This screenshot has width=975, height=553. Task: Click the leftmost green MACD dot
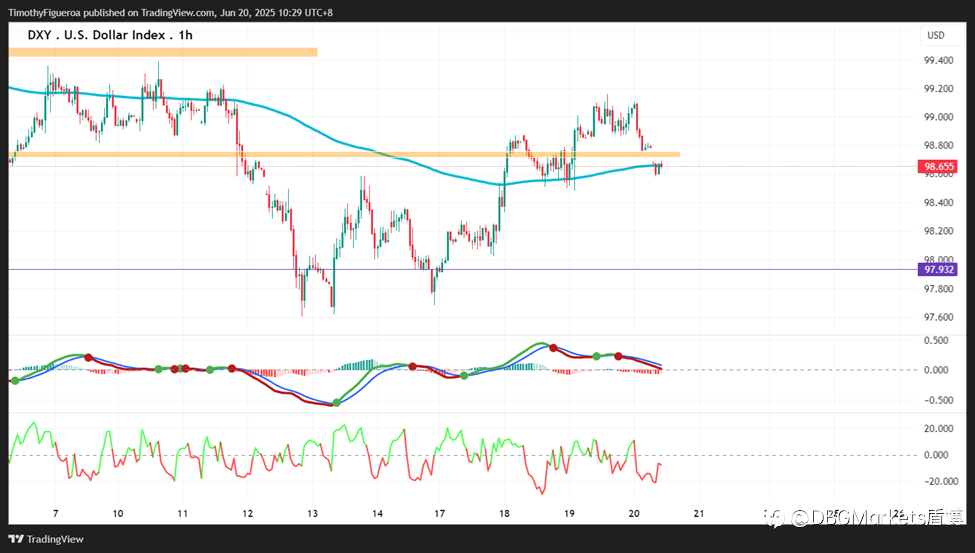(x=15, y=380)
